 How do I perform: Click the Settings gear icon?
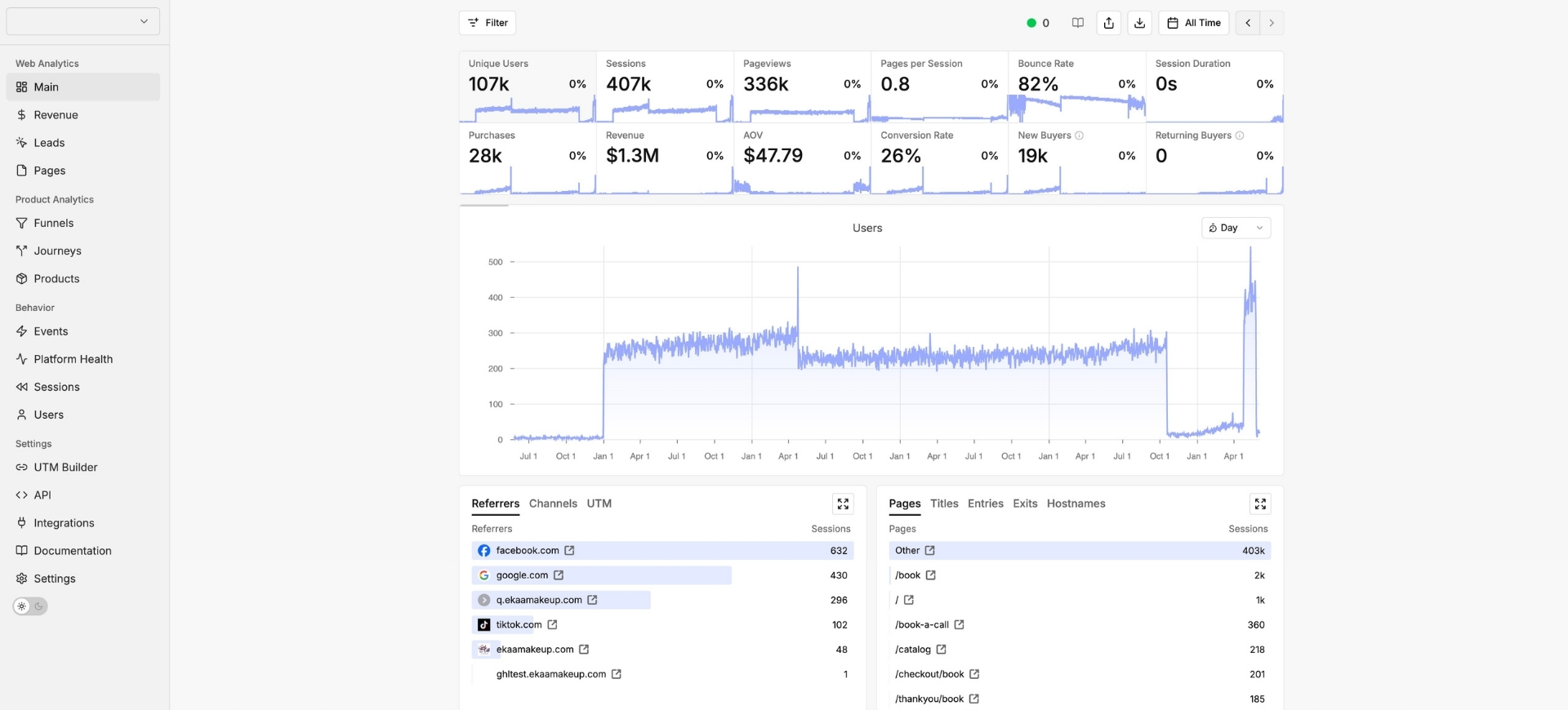click(22, 579)
